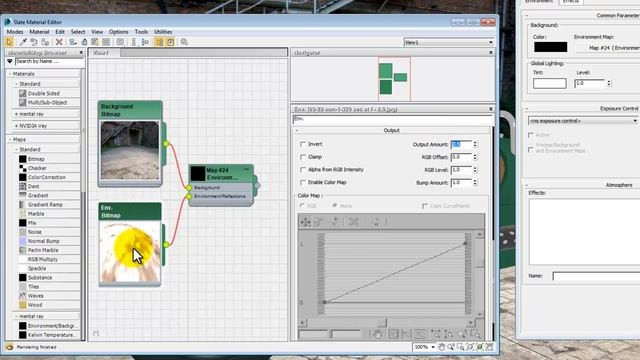Image resolution: width=640 pixels, height=360 pixels.
Task: Select the Bitmap map in browser
Action: pyautogui.click(x=36, y=159)
